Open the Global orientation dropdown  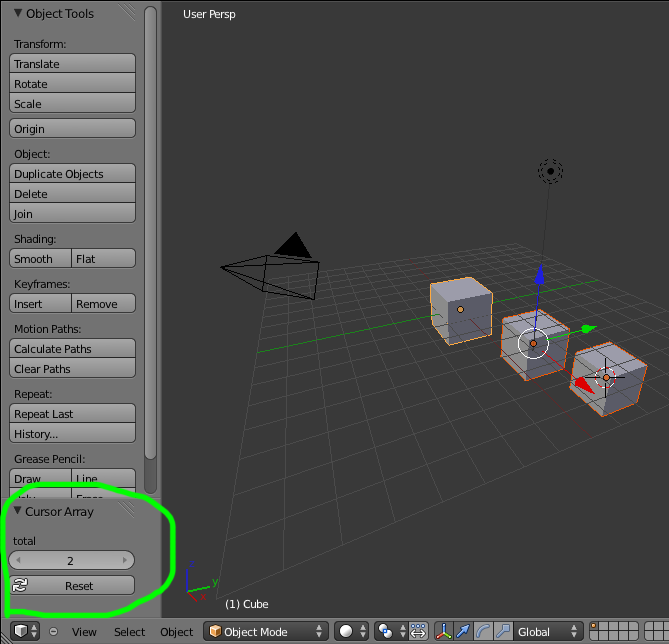[x=548, y=631]
